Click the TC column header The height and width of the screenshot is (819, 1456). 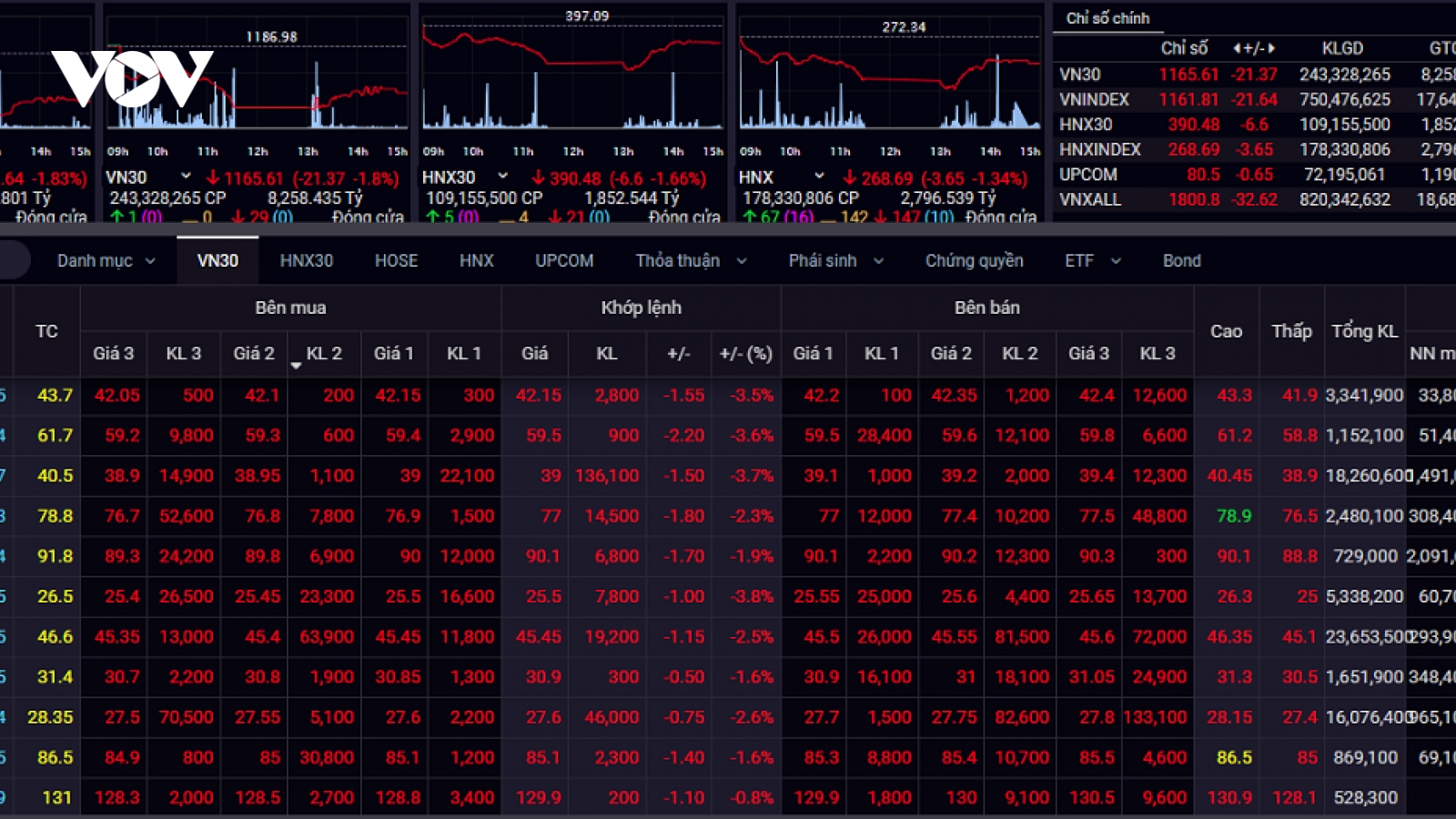tap(46, 331)
